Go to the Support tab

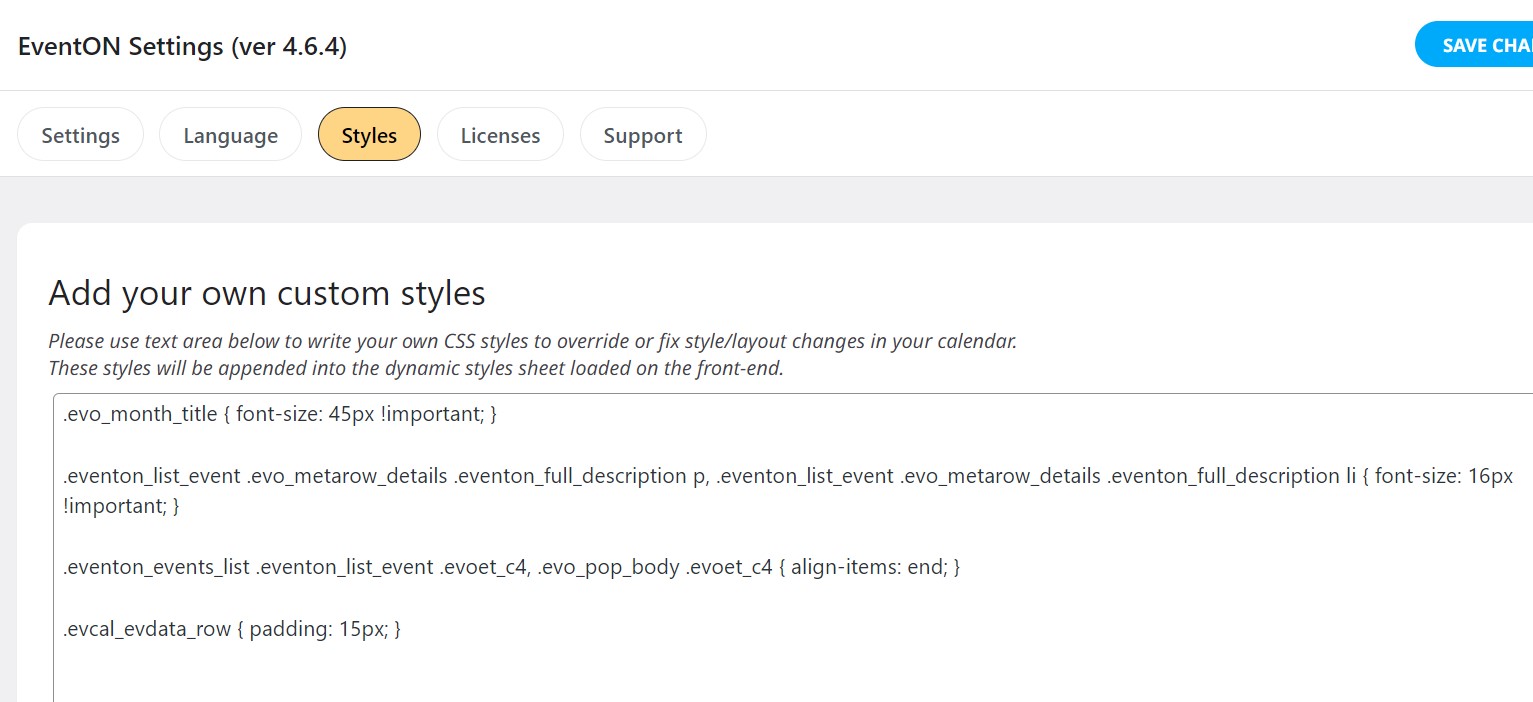tap(643, 135)
